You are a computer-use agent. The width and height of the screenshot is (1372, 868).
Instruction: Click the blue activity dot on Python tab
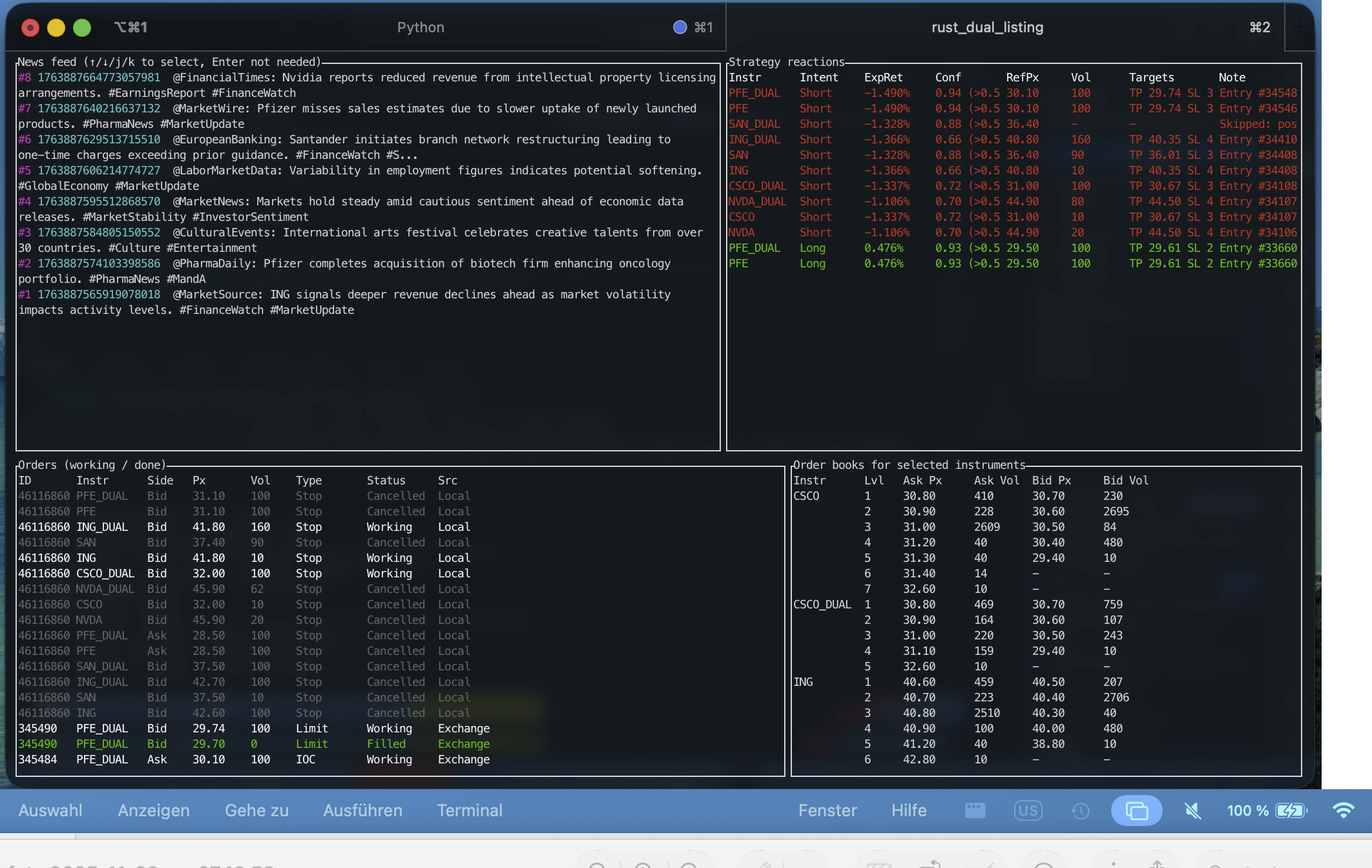click(680, 27)
